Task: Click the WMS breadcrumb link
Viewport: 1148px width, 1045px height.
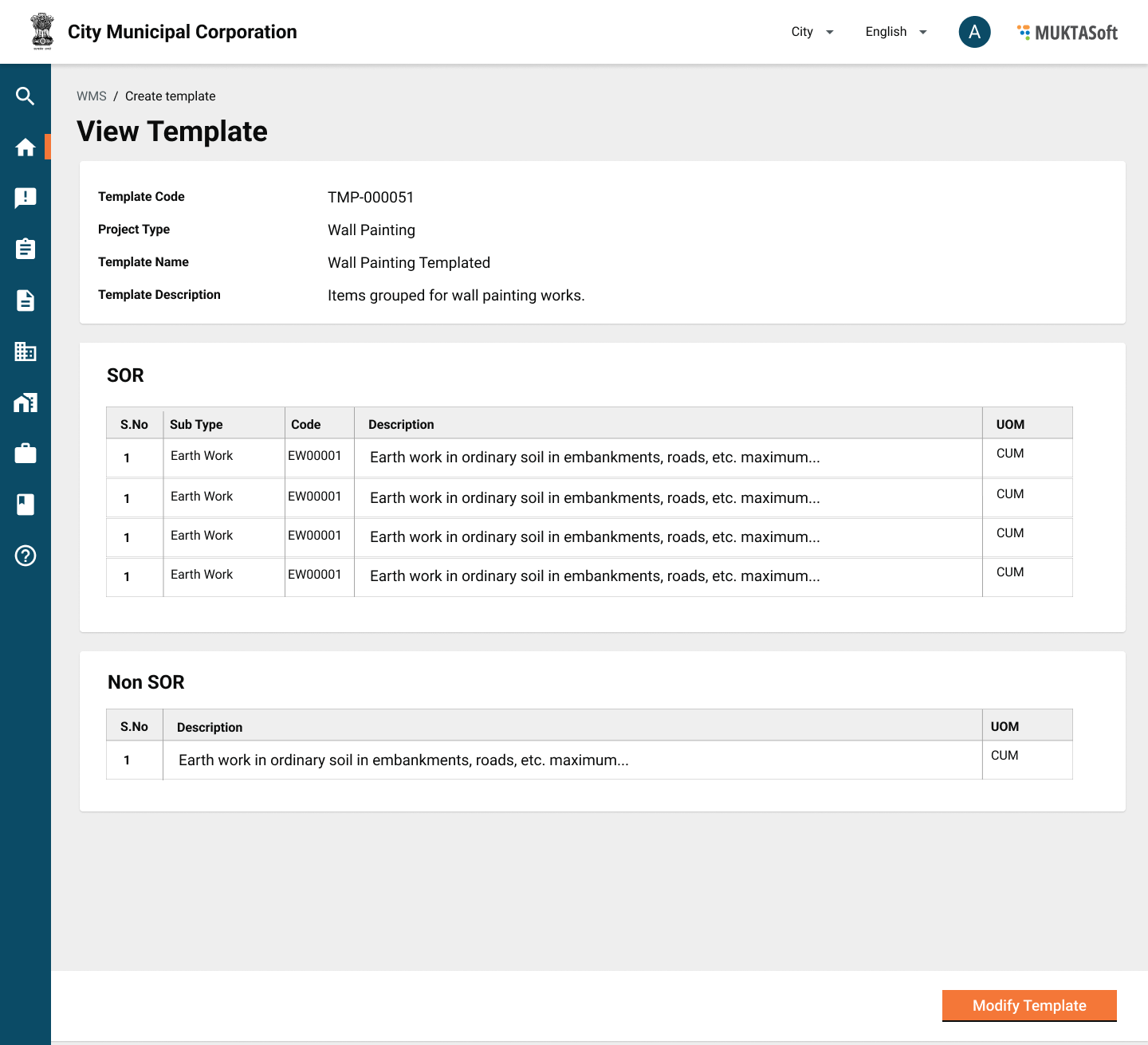Action: (x=91, y=96)
